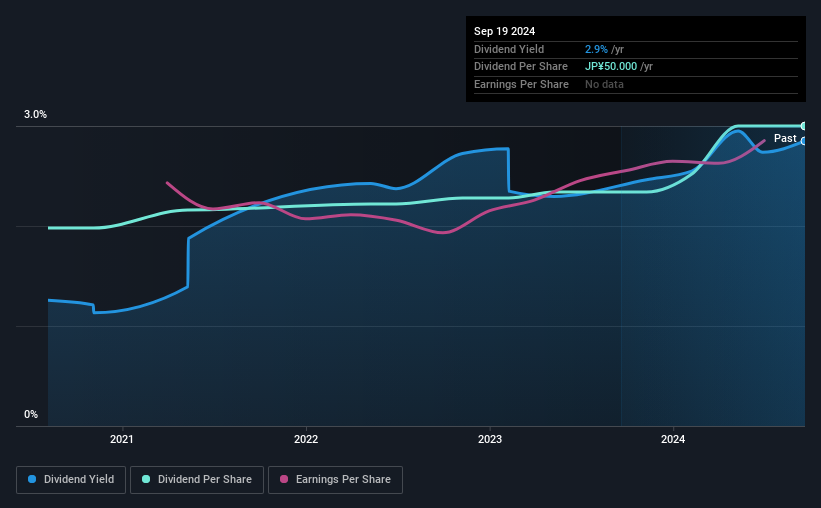Click the 0% y-axis label
Viewport: 821px width, 508px height.
coord(31,414)
